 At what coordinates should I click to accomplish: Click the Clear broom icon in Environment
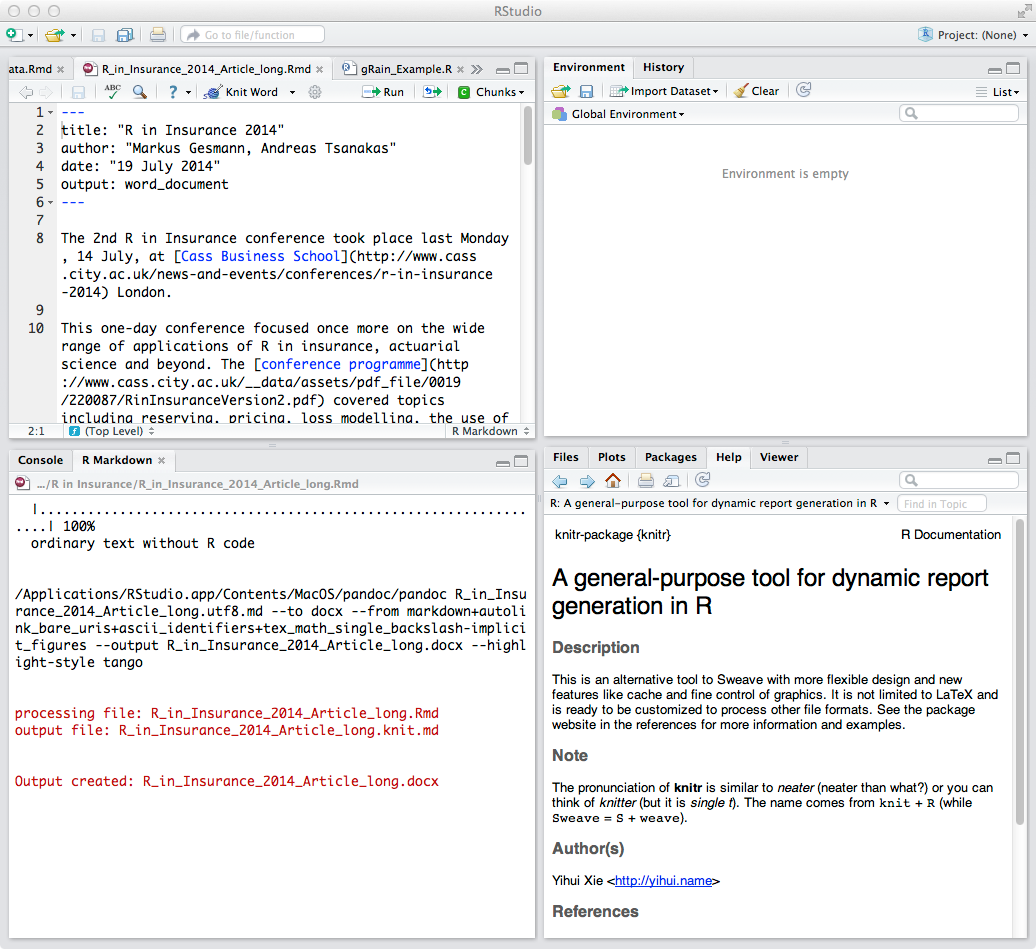click(741, 91)
